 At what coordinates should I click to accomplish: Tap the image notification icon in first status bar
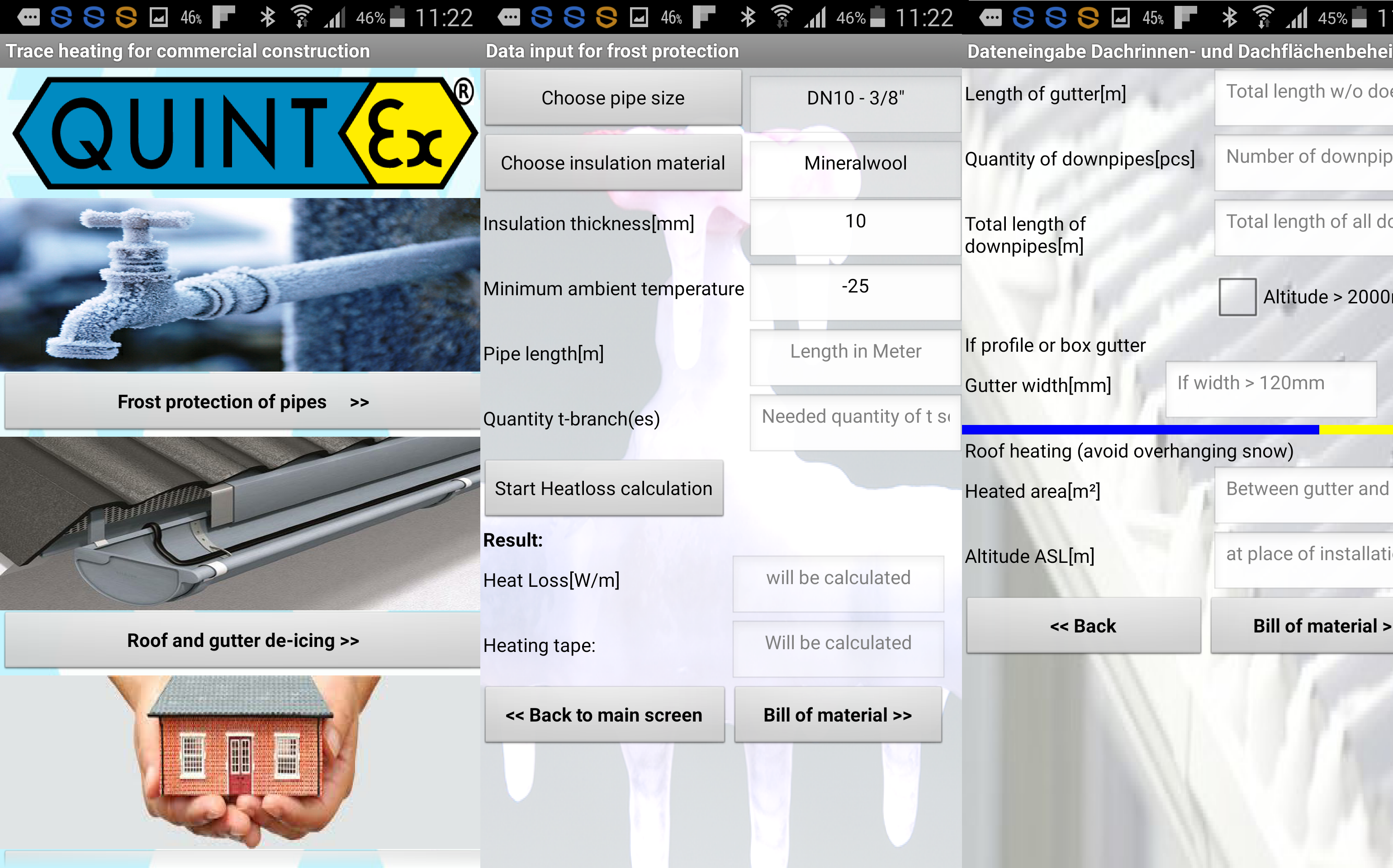coord(158,18)
